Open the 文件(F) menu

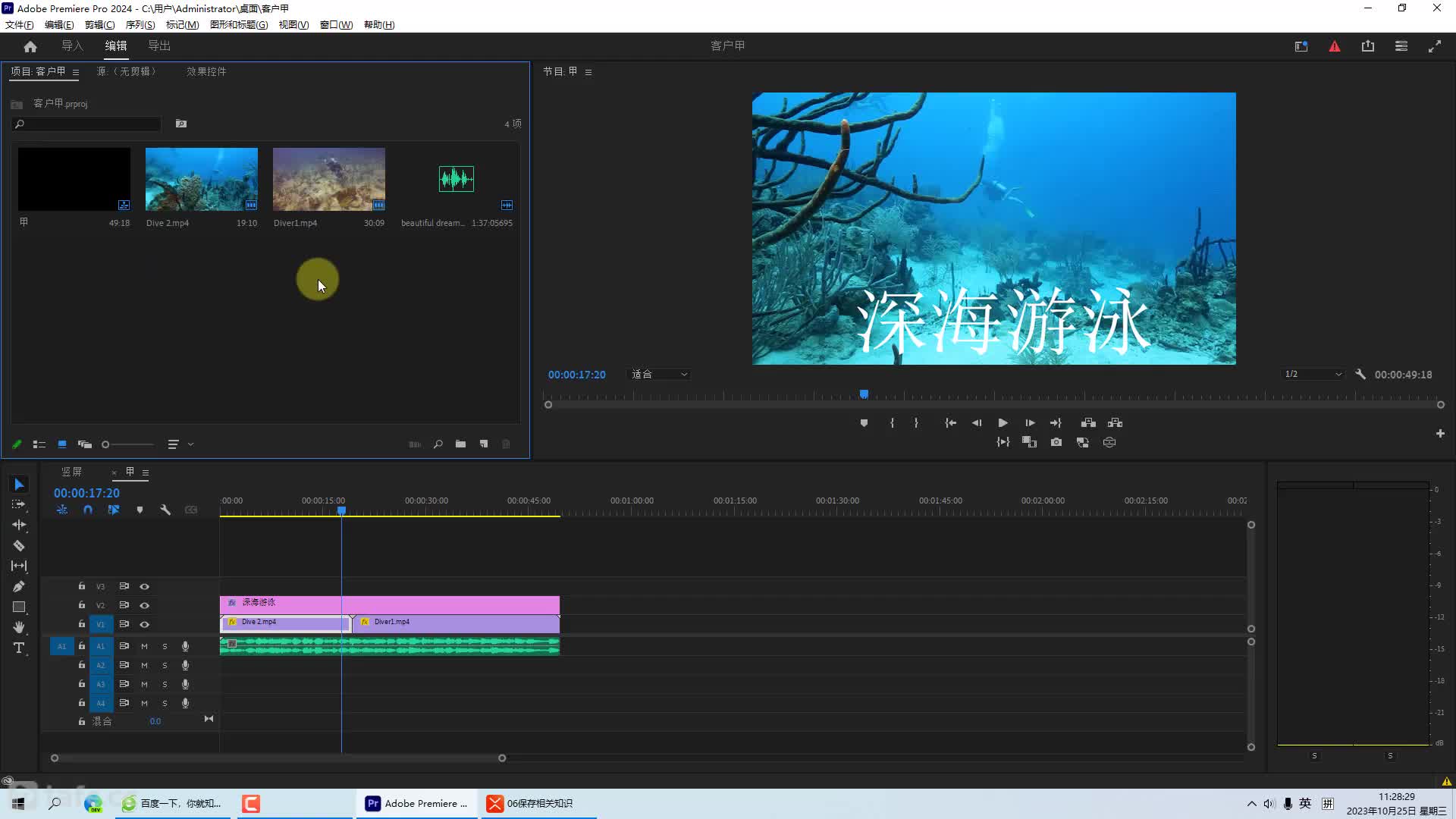pyautogui.click(x=19, y=25)
